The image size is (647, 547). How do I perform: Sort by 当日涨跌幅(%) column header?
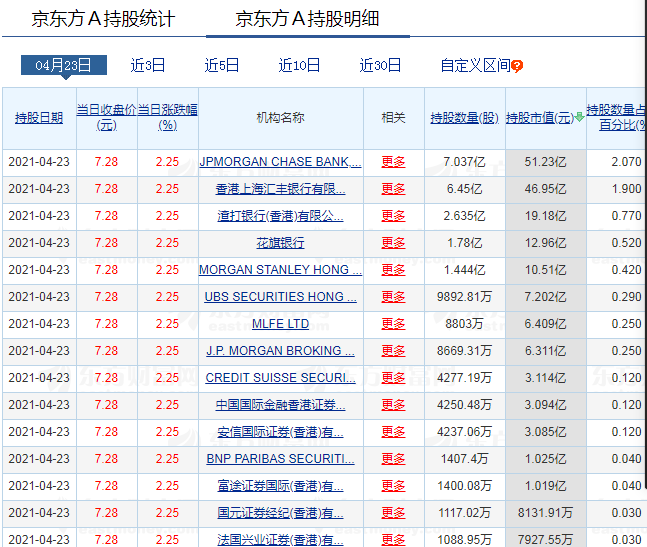[168, 118]
